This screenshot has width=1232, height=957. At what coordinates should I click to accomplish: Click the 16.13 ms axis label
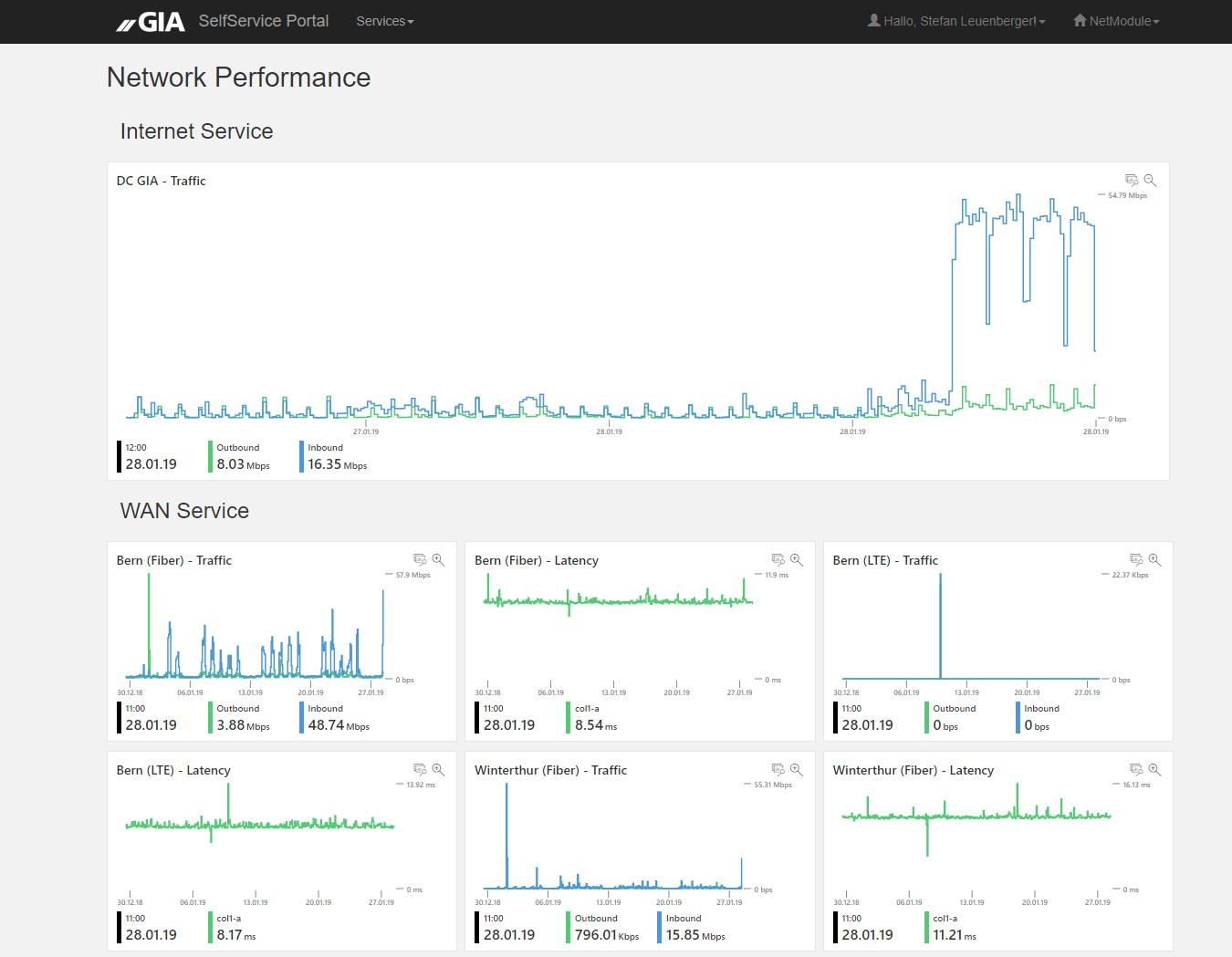pyautogui.click(x=1136, y=785)
